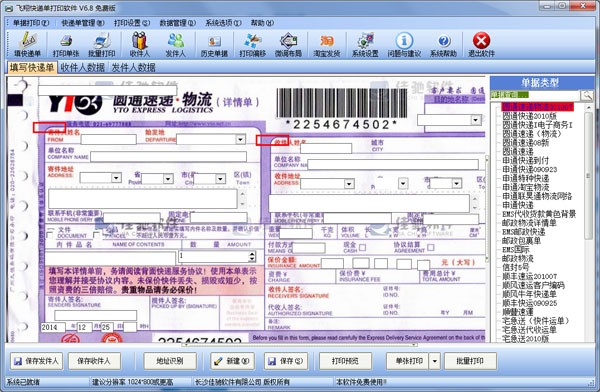Click the 打印单张 printer icon

click(66, 44)
